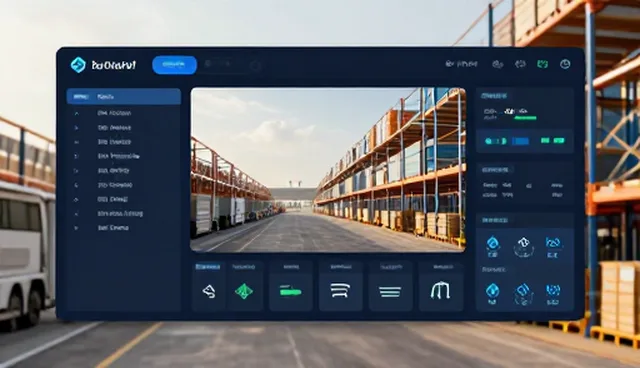Click lower-row blue droplet icon in bottom-right card
The image size is (640, 368).
[493, 291]
